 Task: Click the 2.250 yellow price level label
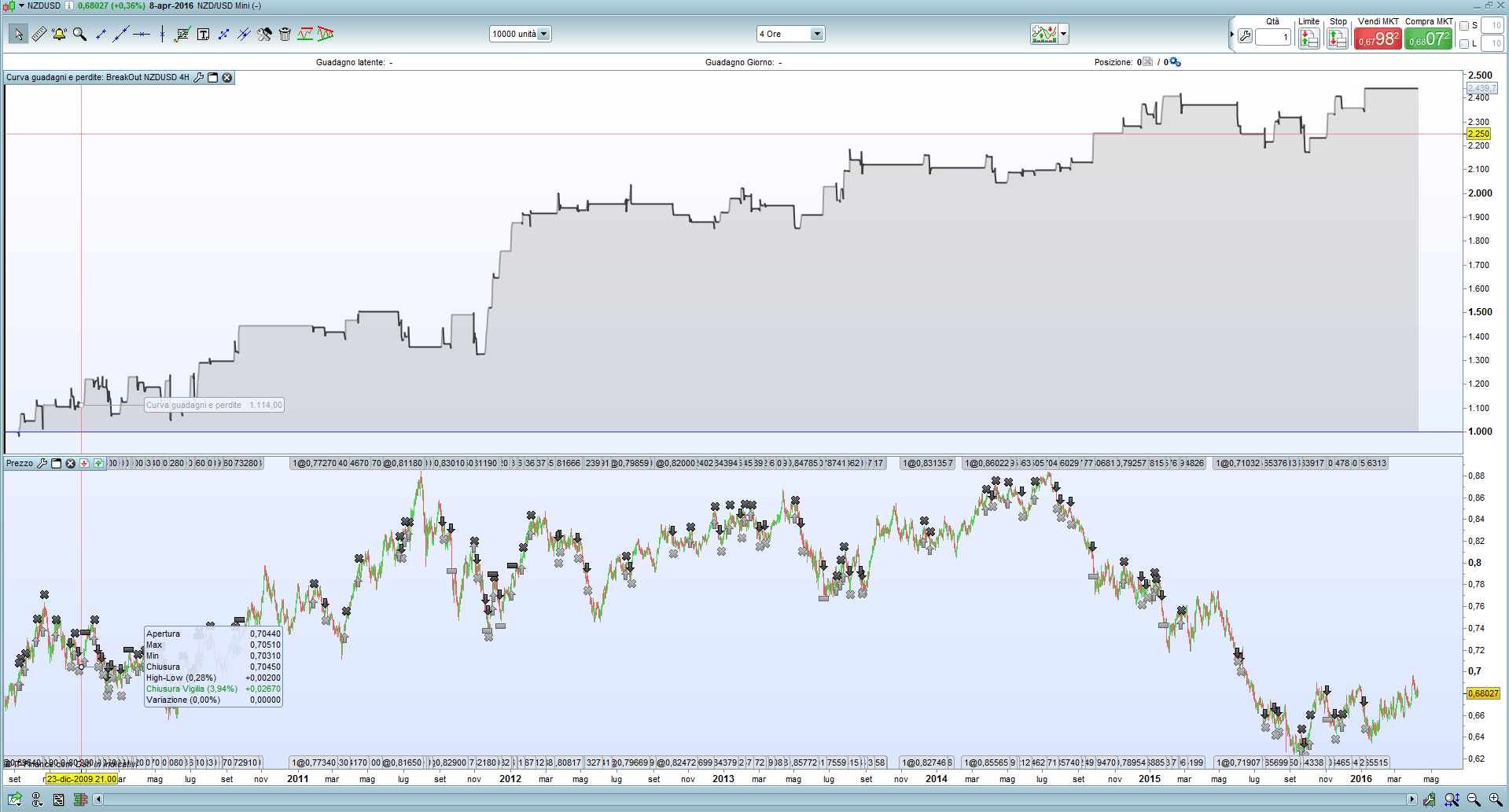coord(1479,134)
